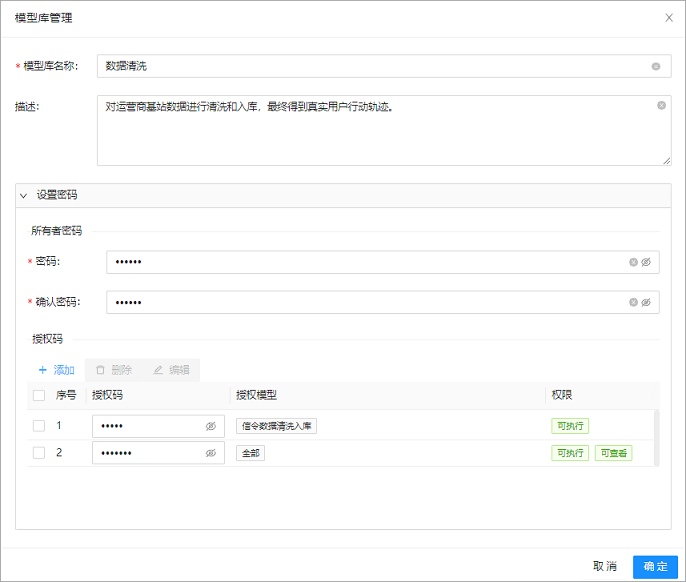Reveal authorization code in row 2
The height and width of the screenshot is (582, 686).
point(210,453)
